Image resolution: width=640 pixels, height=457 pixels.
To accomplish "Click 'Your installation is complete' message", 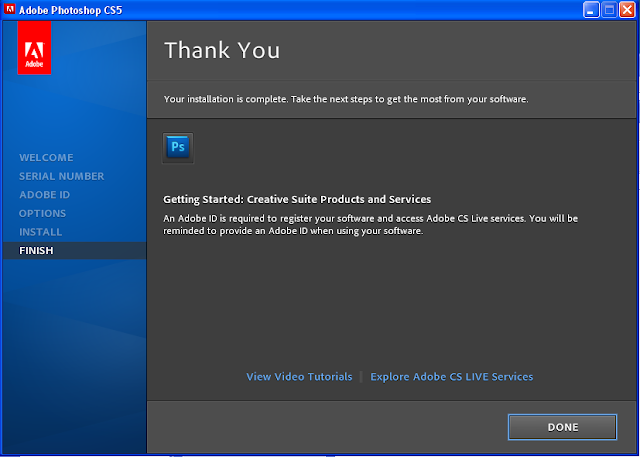I will pos(346,99).
